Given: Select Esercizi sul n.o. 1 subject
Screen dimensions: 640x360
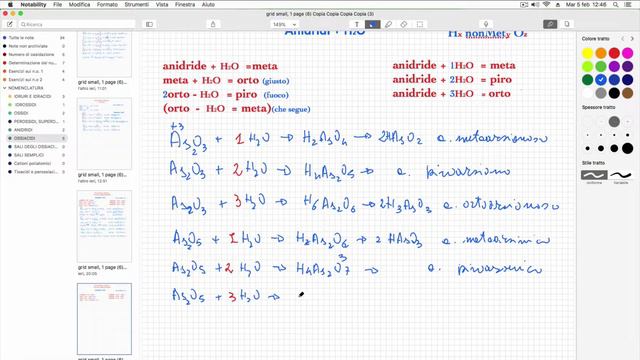Looking at the screenshot, I should point(34,71).
